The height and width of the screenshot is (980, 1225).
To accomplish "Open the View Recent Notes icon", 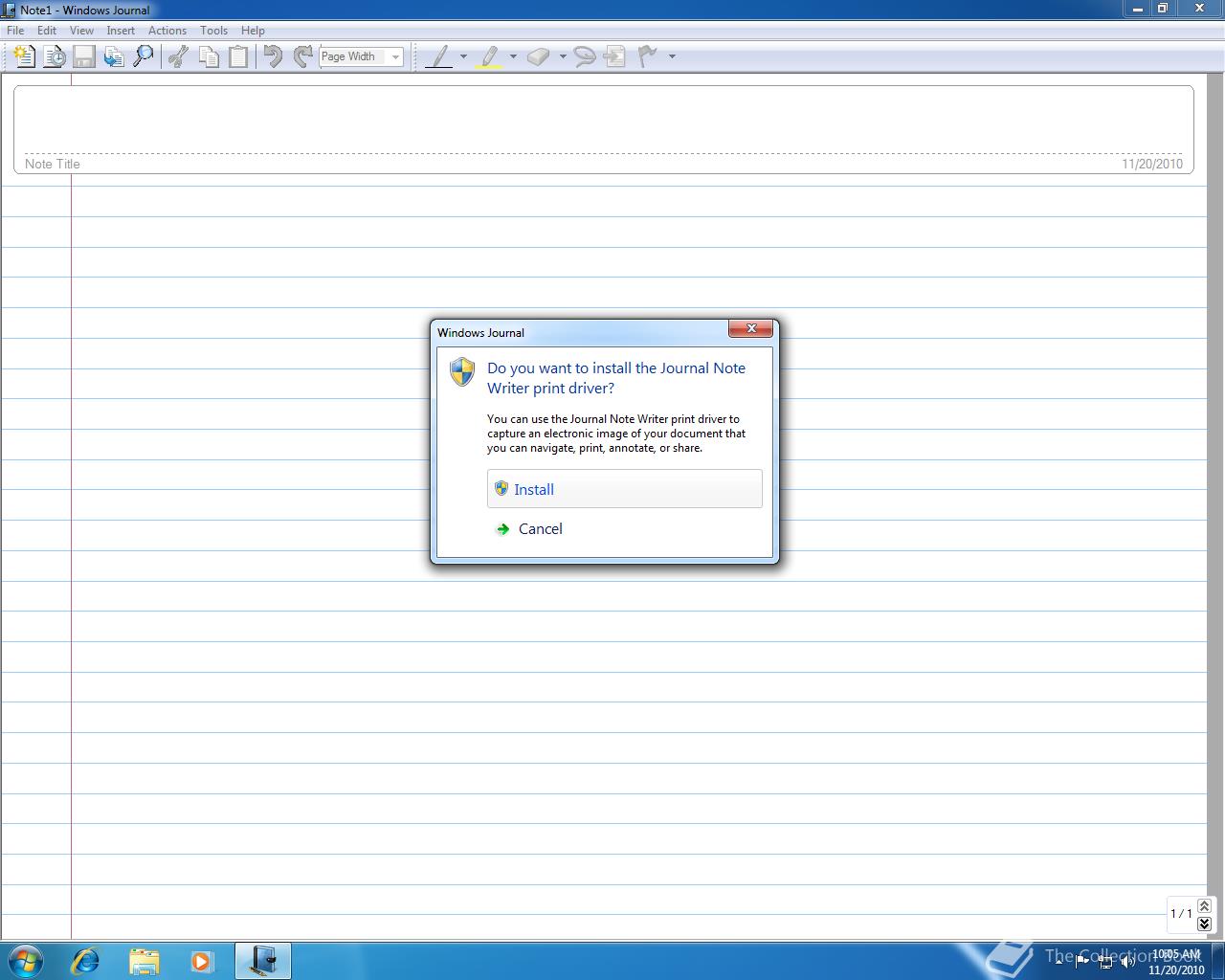I will (55, 56).
